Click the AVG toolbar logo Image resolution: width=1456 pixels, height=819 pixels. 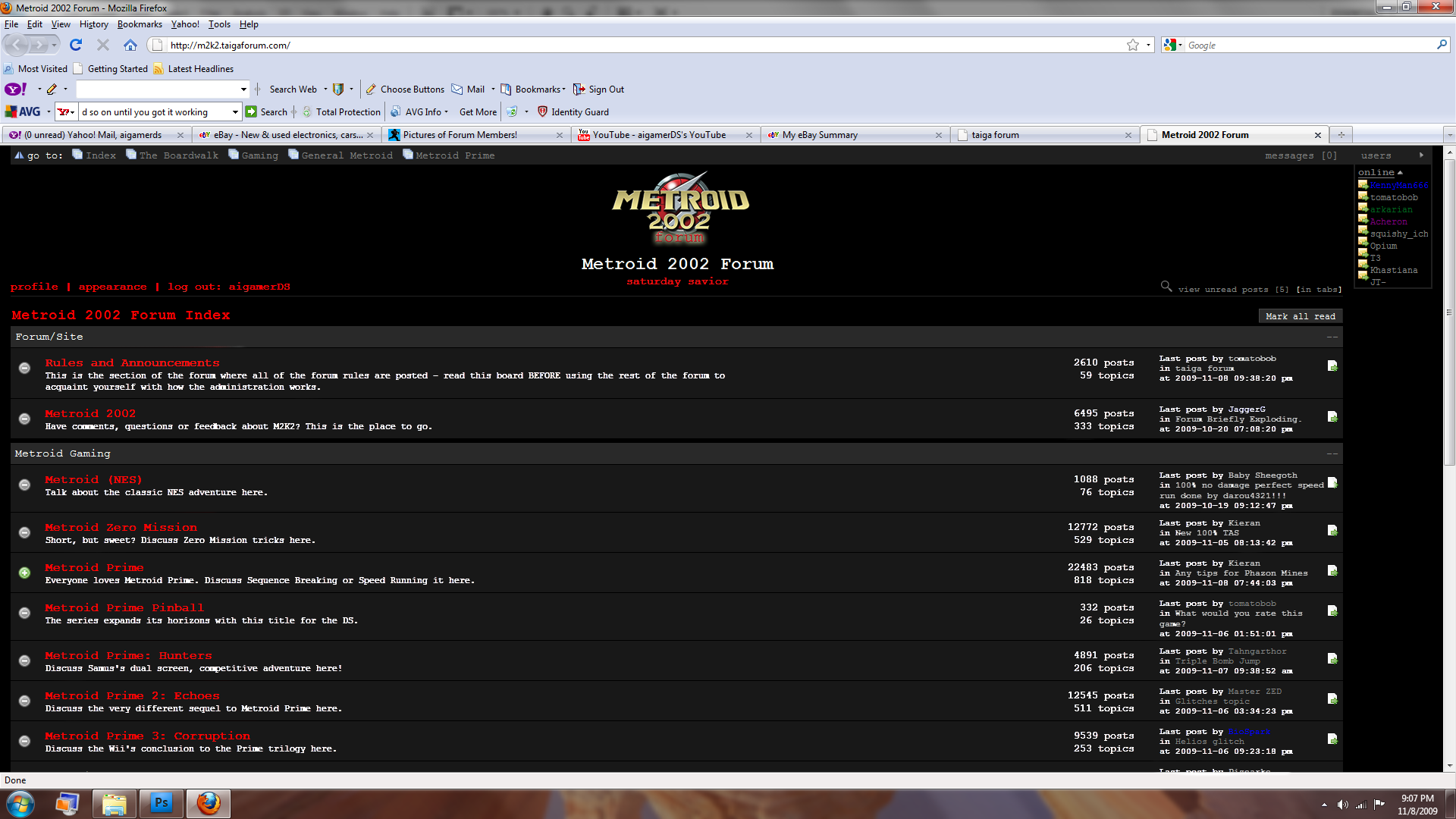coord(23,112)
